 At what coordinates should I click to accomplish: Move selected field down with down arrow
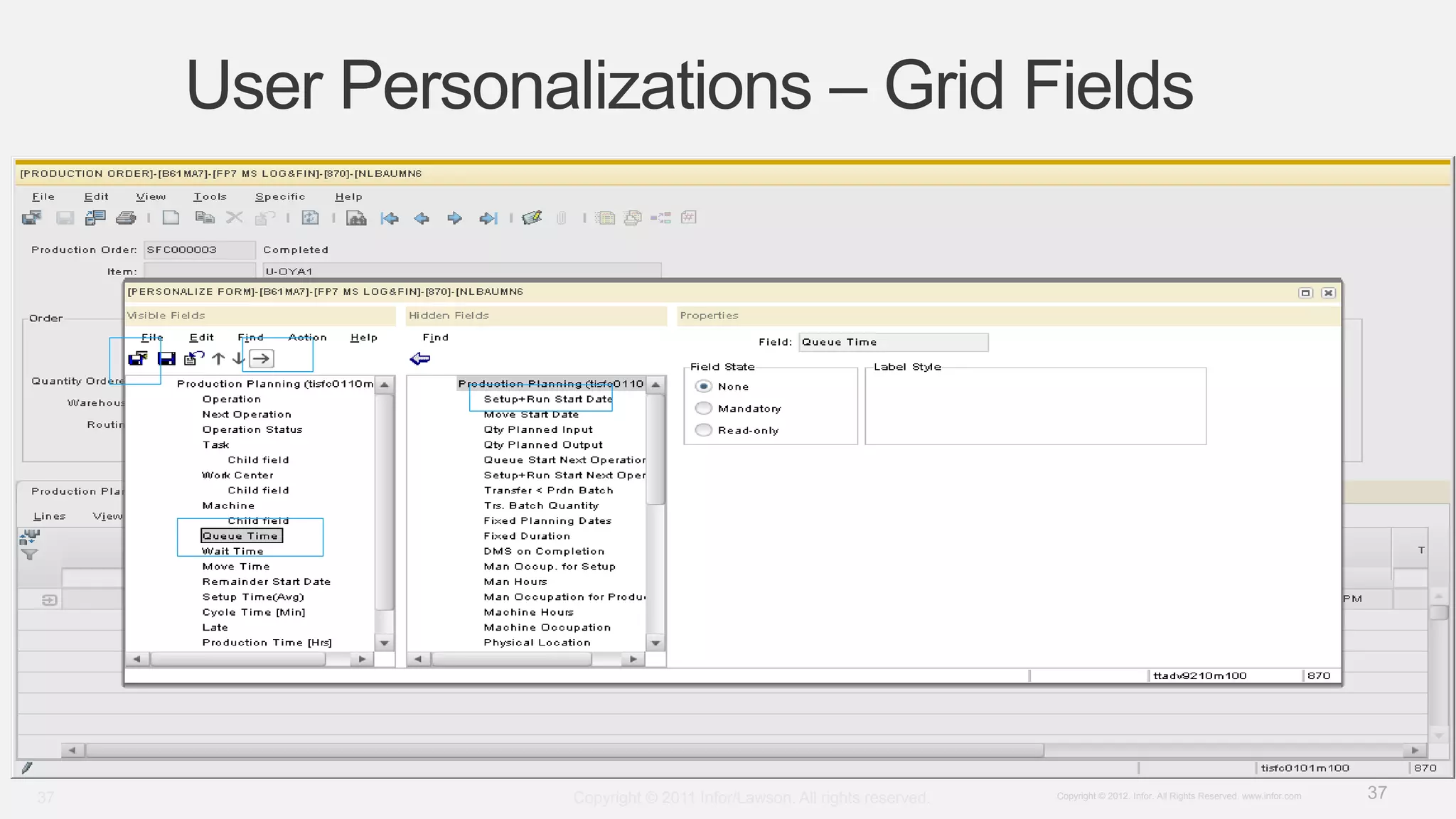pyautogui.click(x=237, y=359)
